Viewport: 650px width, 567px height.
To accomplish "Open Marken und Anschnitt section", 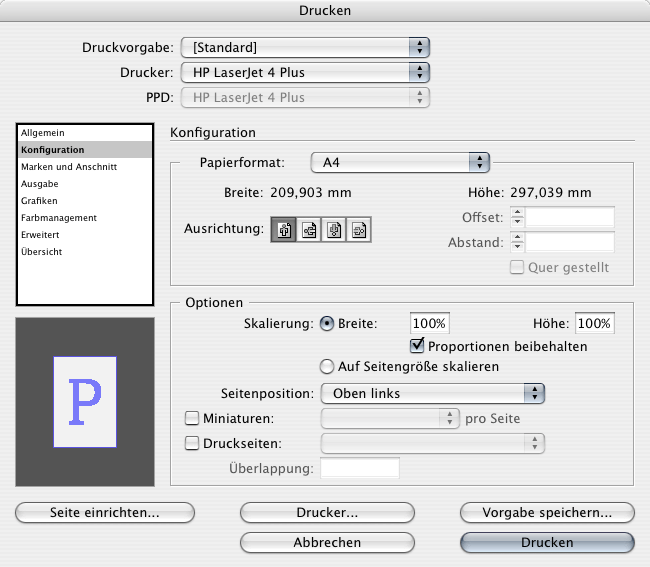I will coord(69,167).
